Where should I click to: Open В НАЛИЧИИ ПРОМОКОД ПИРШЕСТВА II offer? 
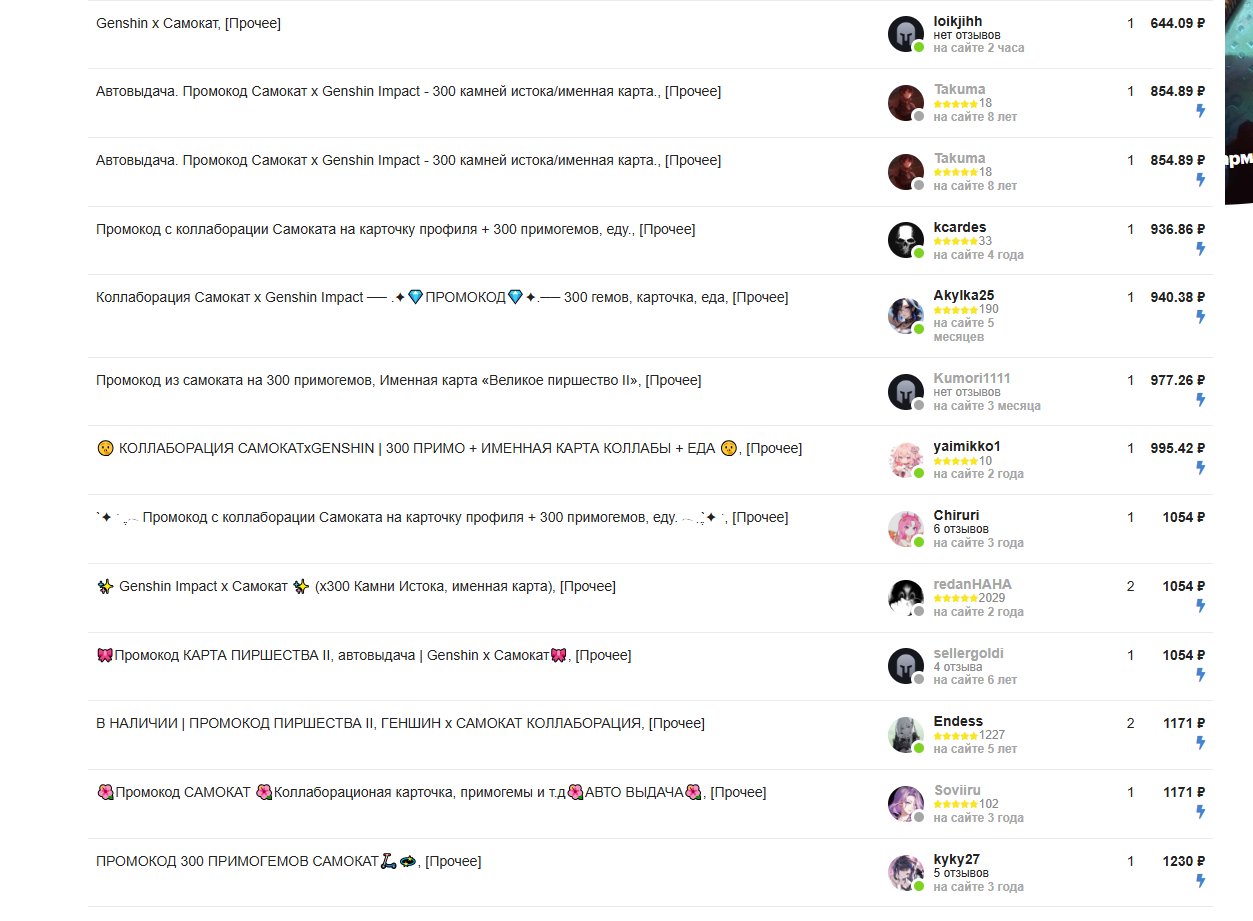tap(400, 723)
